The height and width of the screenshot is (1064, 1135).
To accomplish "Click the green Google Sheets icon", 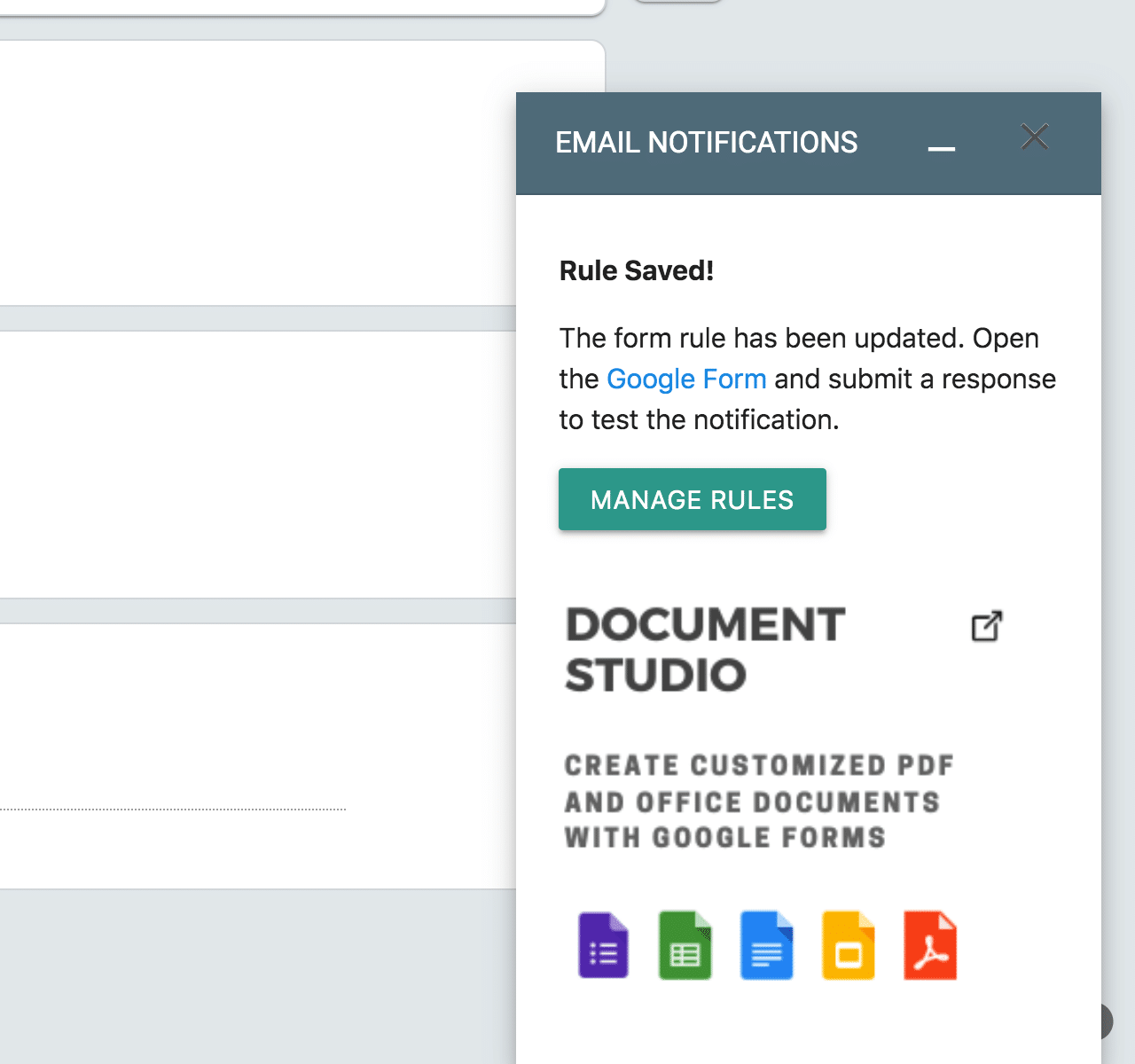I will [685, 945].
